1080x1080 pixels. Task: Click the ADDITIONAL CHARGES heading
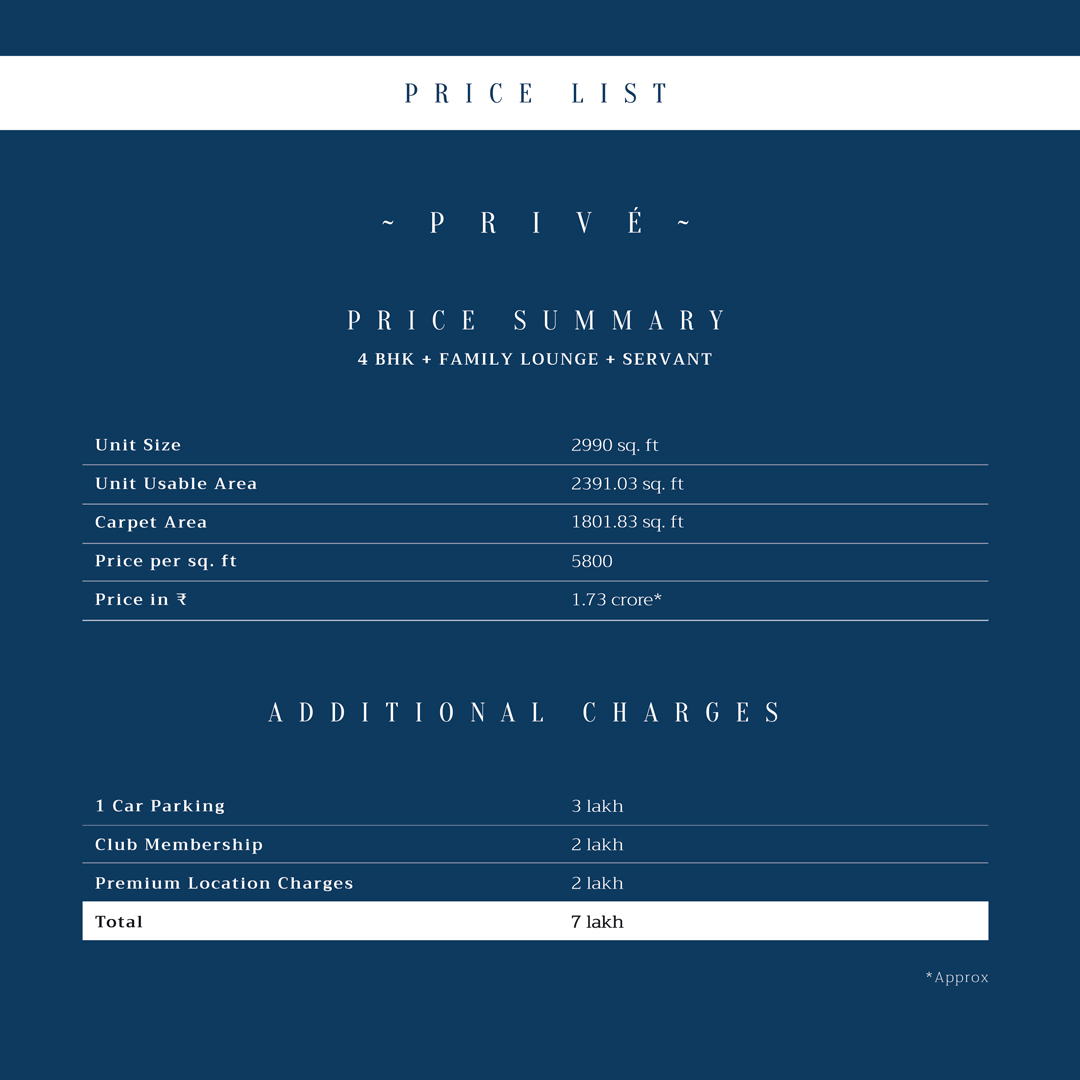(x=525, y=712)
